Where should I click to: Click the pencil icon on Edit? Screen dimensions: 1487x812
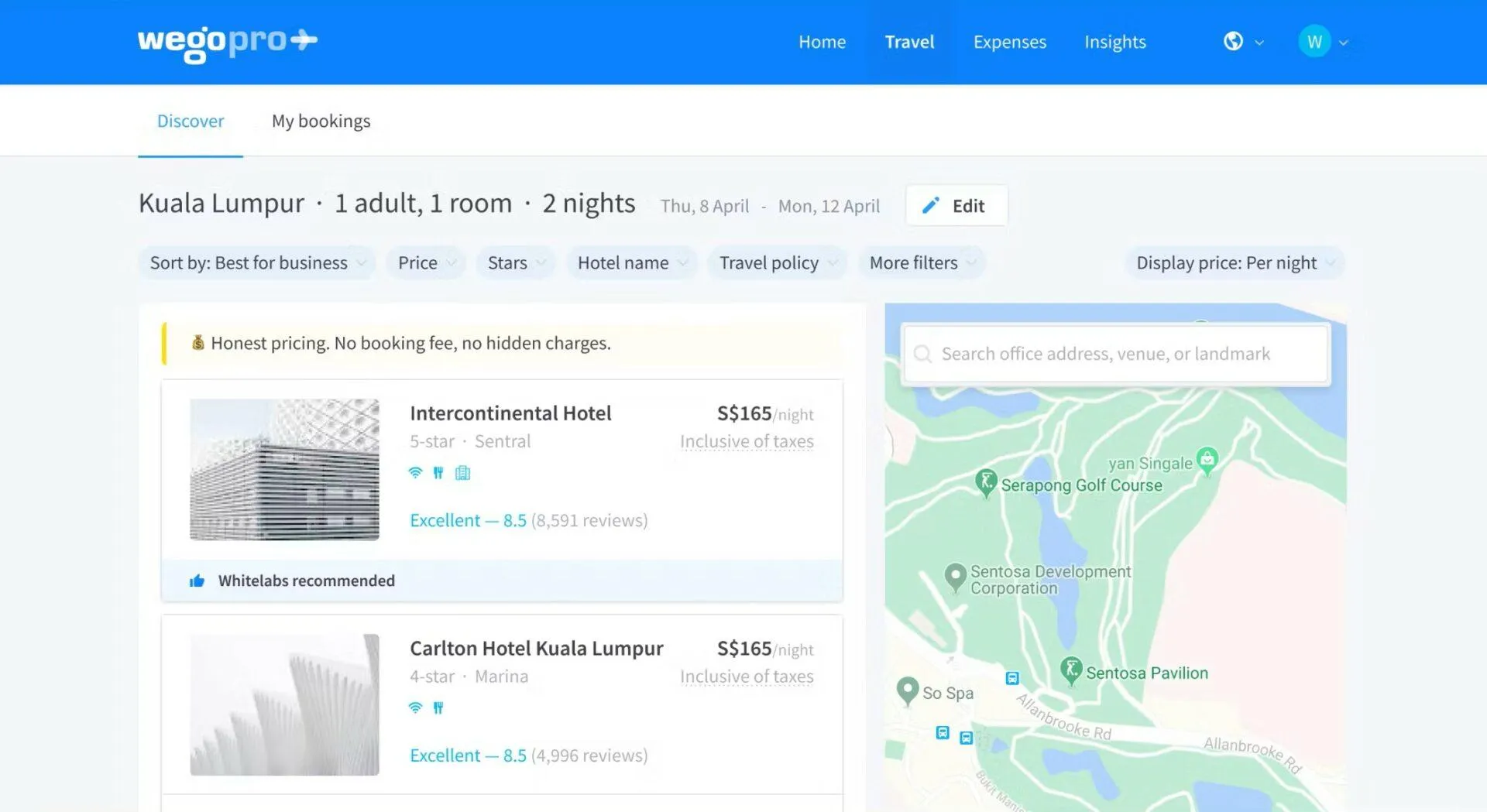click(931, 205)
